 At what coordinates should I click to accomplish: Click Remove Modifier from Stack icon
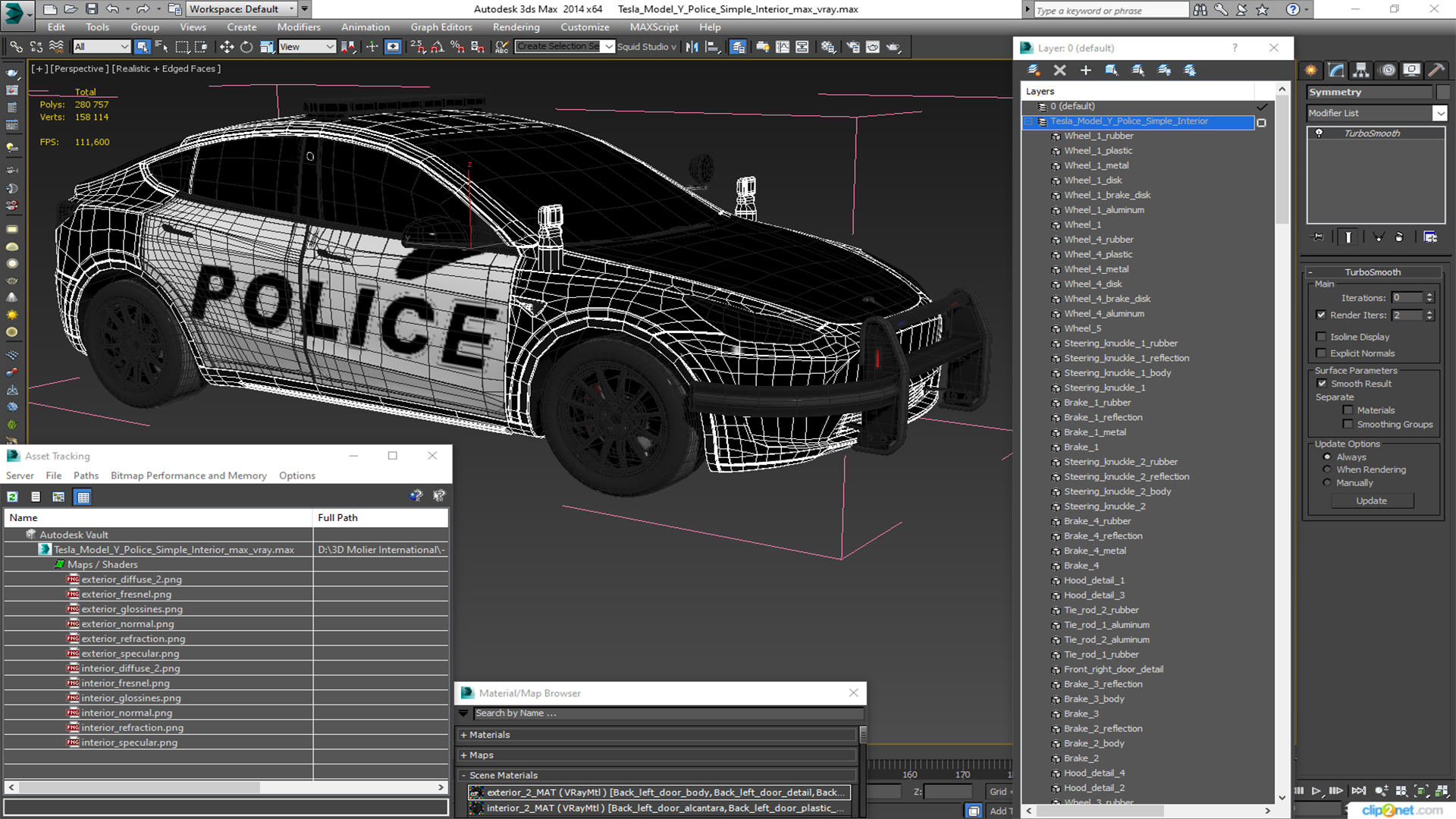pos(1399,237)
